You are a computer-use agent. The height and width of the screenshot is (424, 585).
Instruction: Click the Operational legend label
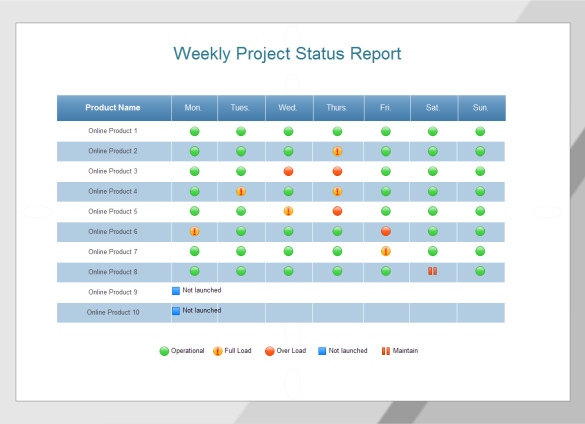pyautogui.click(x=188, y=350)
